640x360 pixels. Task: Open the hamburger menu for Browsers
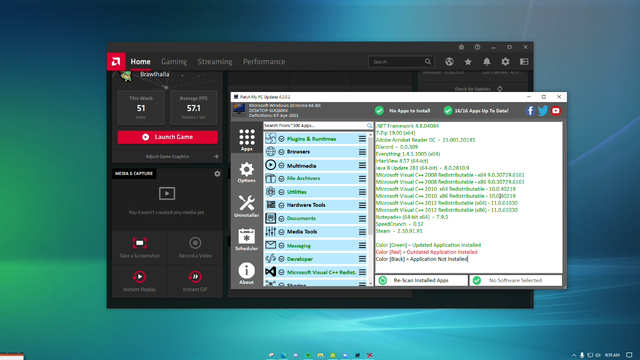click(x=362, y=152)
